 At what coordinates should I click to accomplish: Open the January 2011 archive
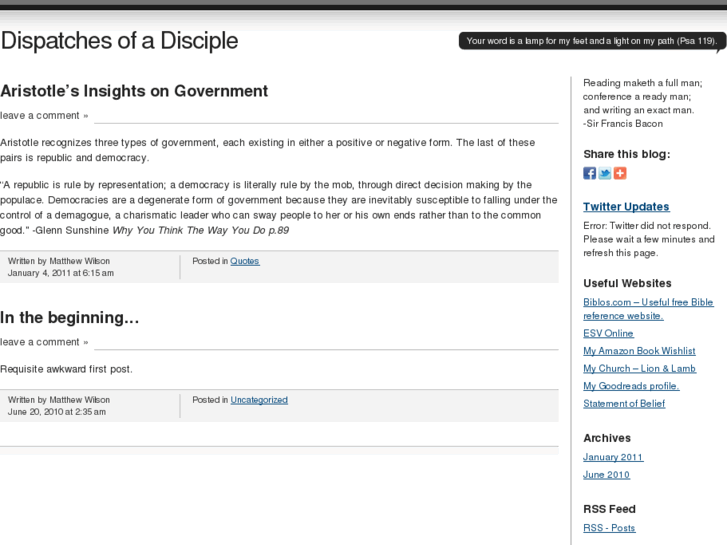613,457
